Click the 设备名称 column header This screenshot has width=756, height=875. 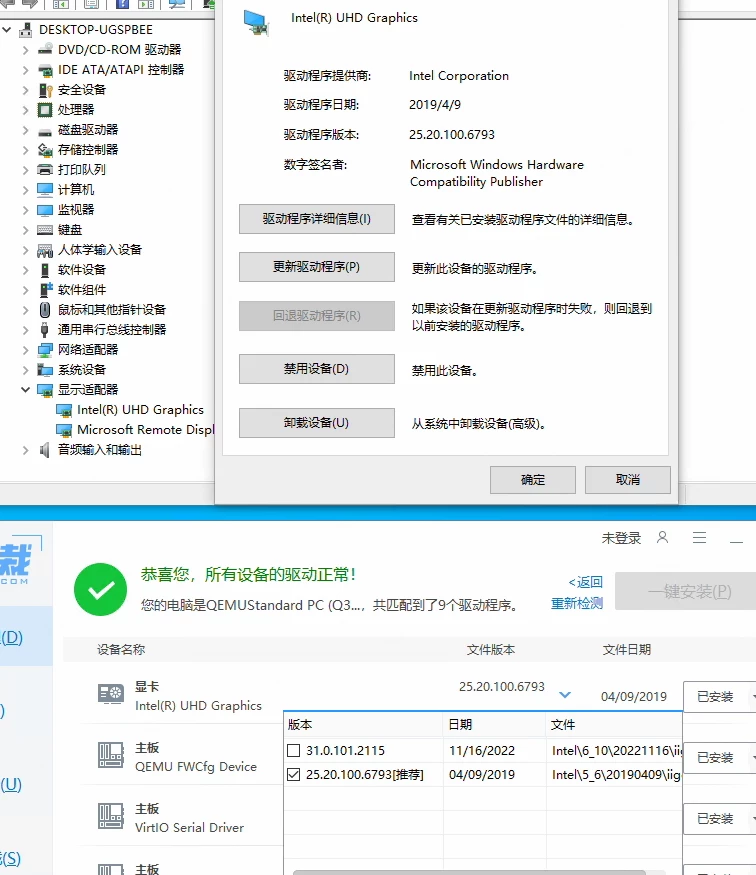click(121, 650)
